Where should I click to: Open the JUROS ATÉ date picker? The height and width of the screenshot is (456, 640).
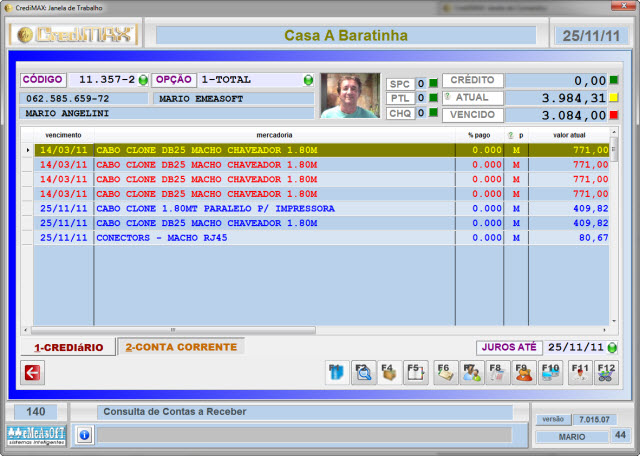pyautogui.click(x=612, y=348)
